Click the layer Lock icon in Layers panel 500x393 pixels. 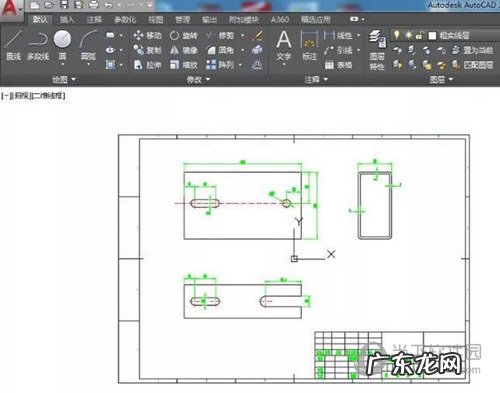point(441,50)
